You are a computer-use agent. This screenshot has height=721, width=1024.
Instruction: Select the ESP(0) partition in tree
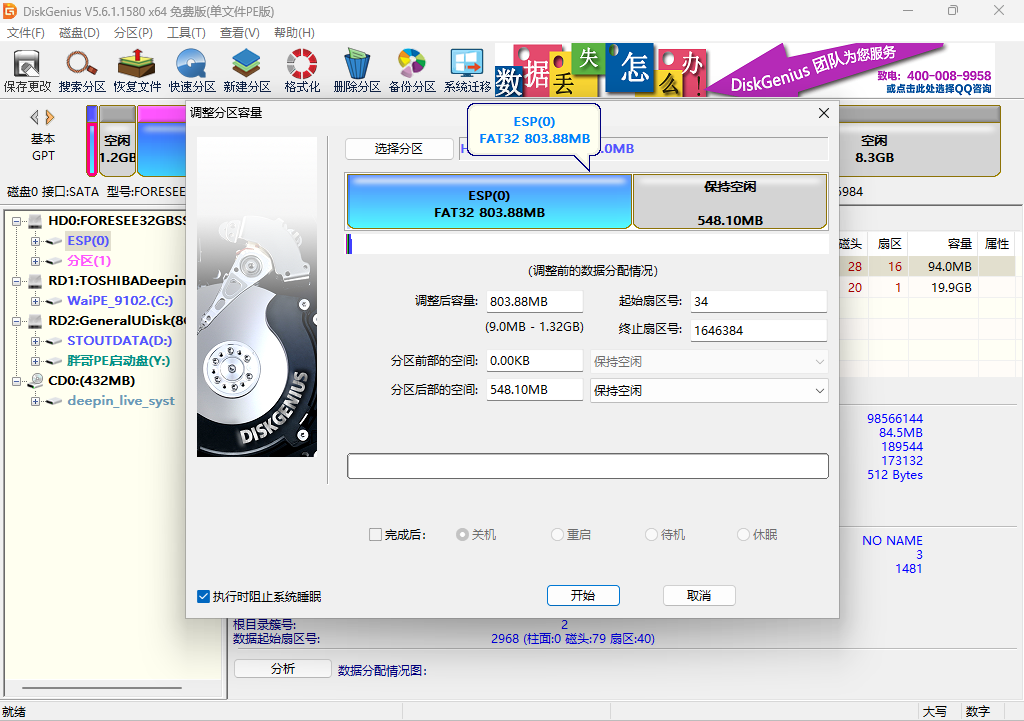(88, 241)
